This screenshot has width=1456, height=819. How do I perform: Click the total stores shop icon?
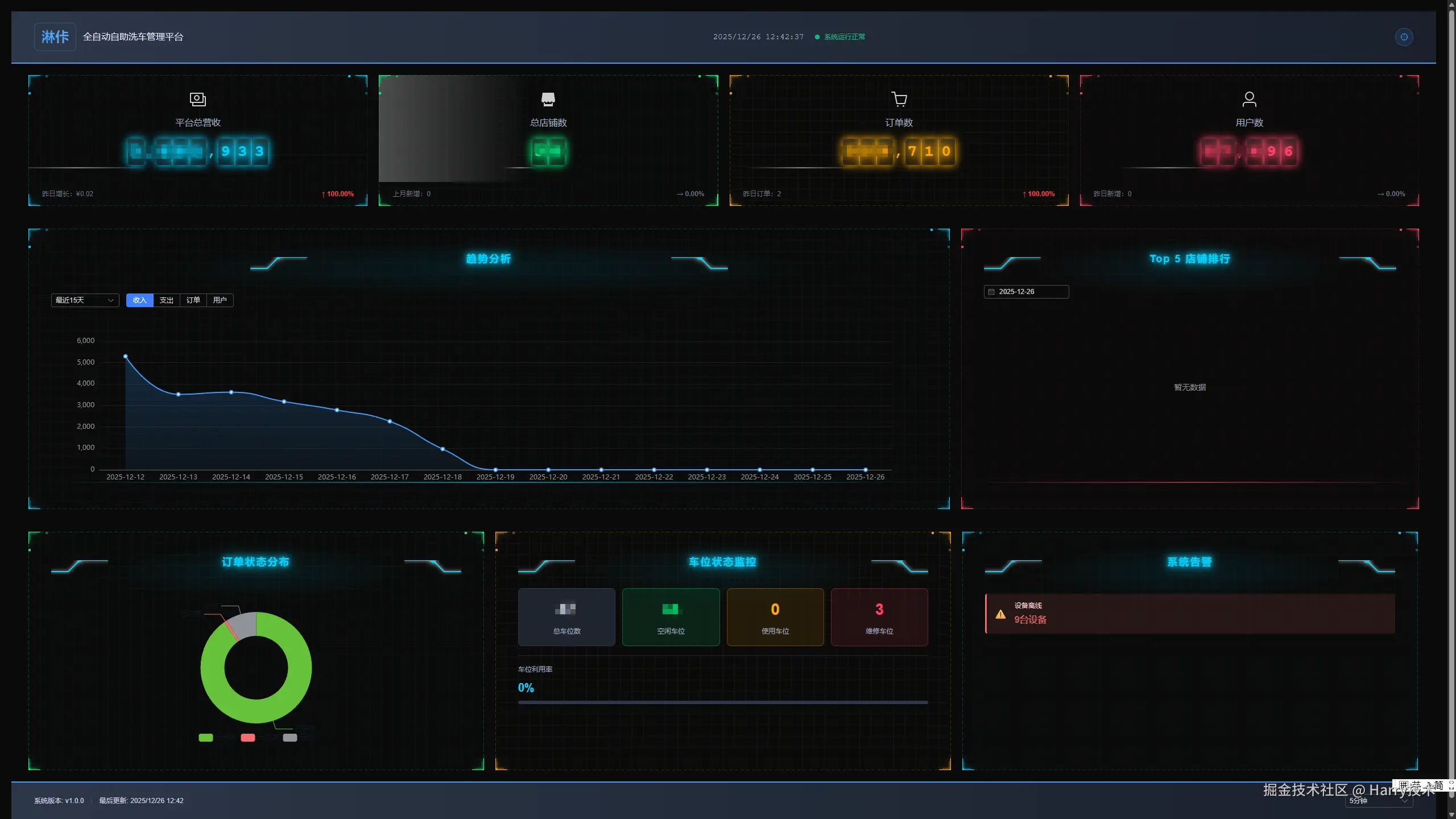tap(548, 100)
